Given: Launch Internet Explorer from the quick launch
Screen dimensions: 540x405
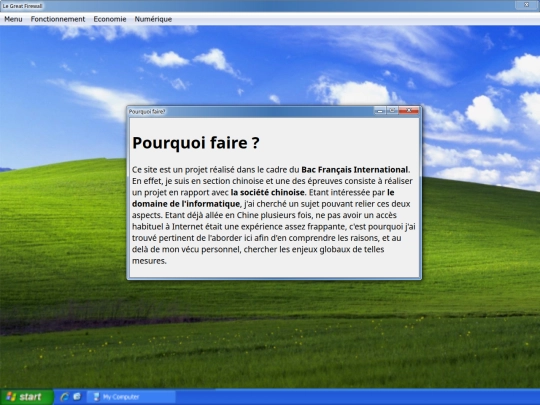Looking at the screenshot, I should point(64,397).
